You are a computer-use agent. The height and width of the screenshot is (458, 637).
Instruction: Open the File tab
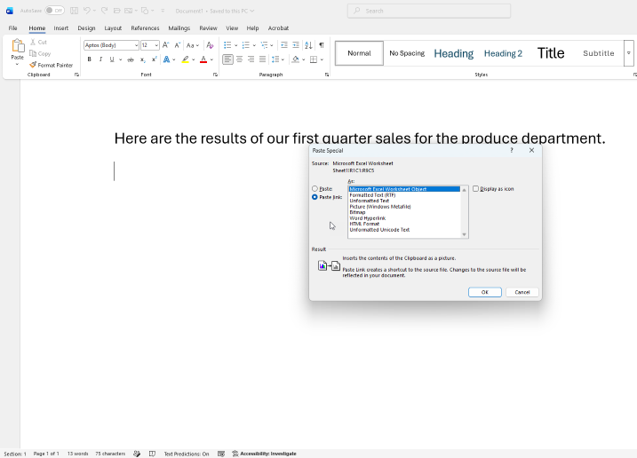[x=13, y=28]
